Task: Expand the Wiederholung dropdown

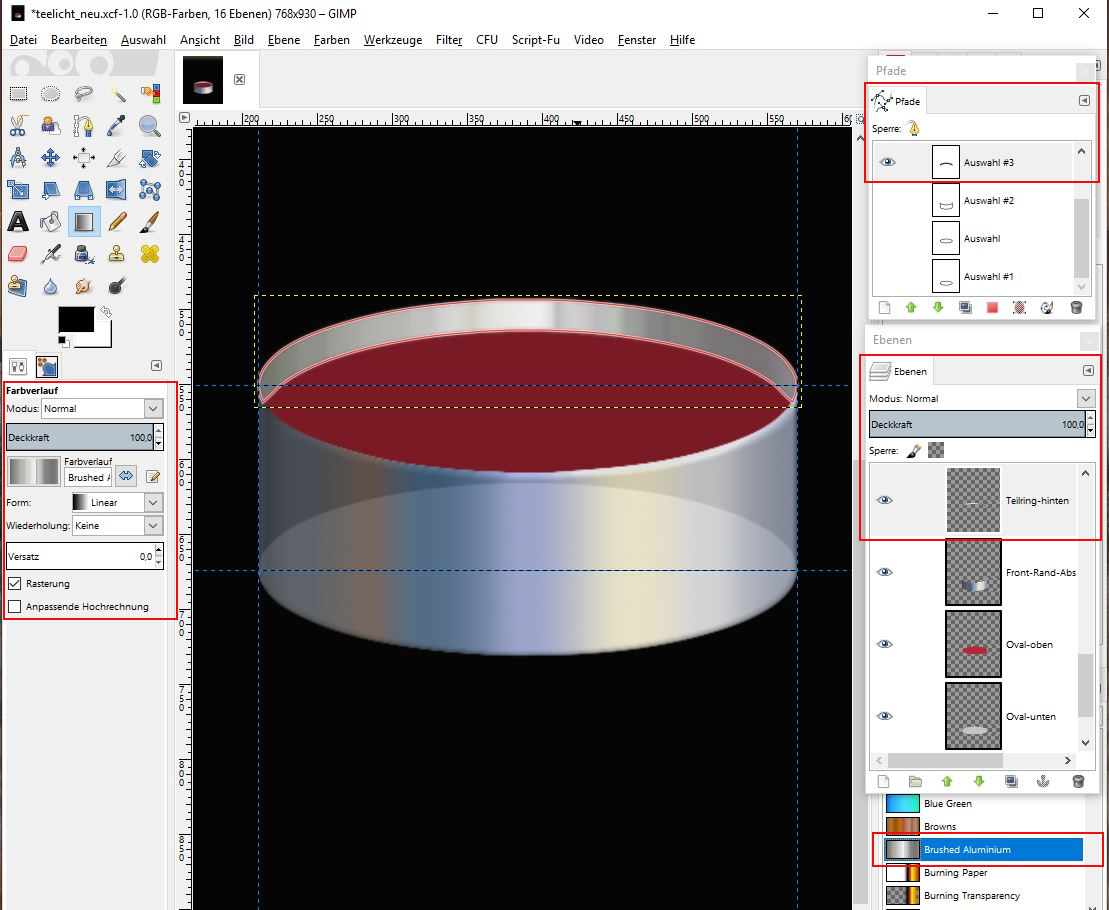Action: [116, 525]
